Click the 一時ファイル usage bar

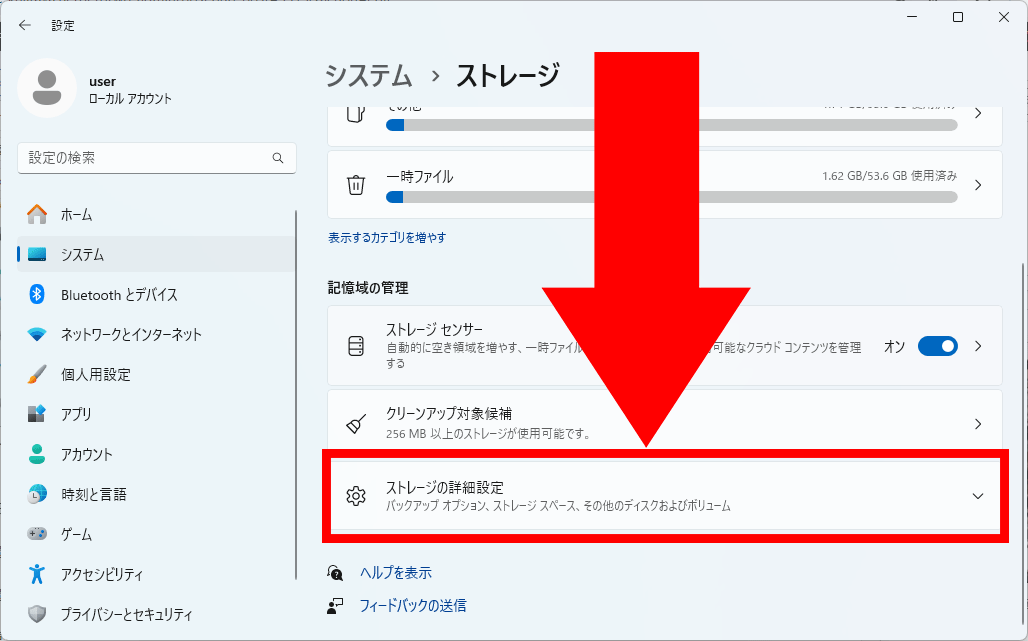click(671, 197)
